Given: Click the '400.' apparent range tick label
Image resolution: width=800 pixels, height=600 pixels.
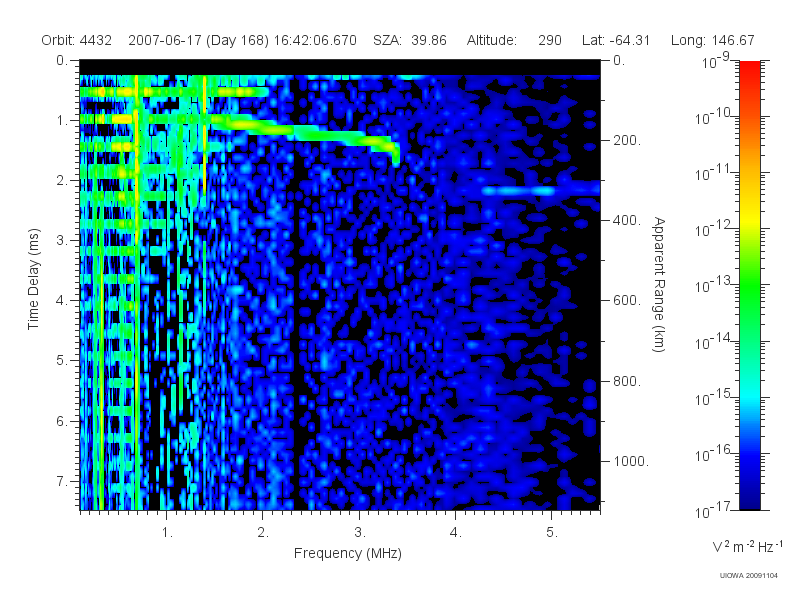Looking at the screenshot, I should 627,220.
